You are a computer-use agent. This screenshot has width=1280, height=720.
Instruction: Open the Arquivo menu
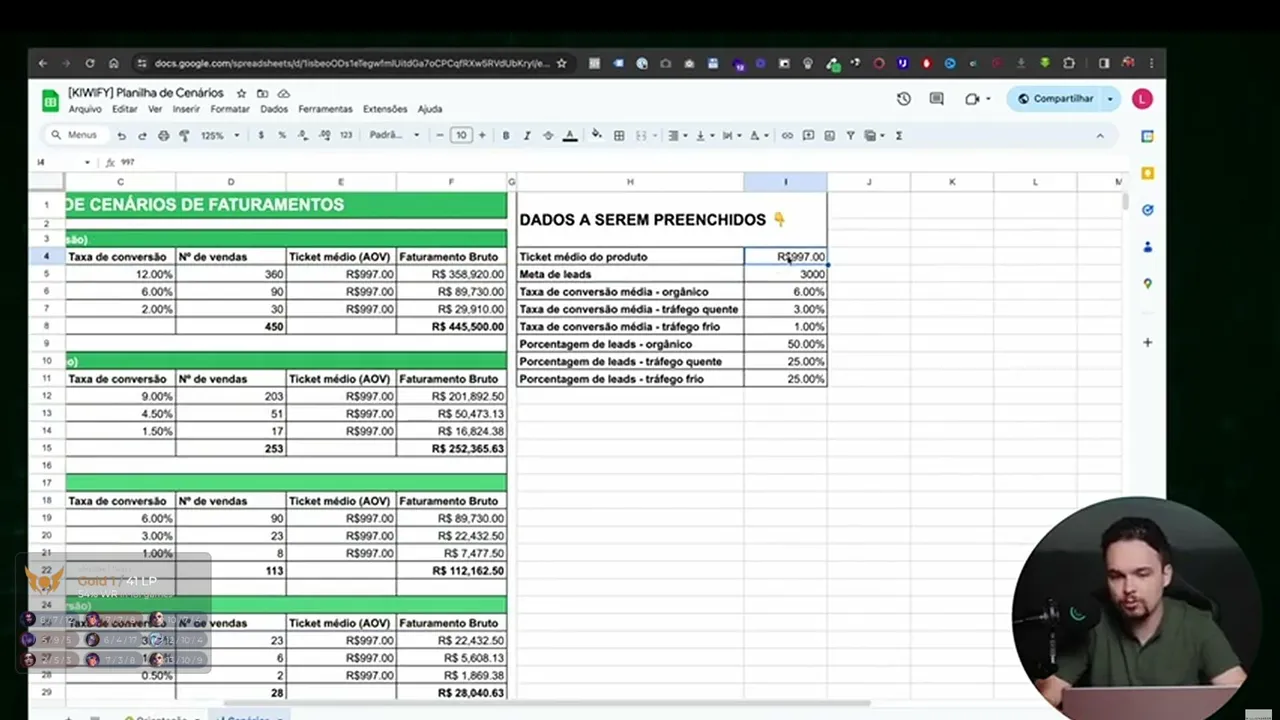point(85,109)
